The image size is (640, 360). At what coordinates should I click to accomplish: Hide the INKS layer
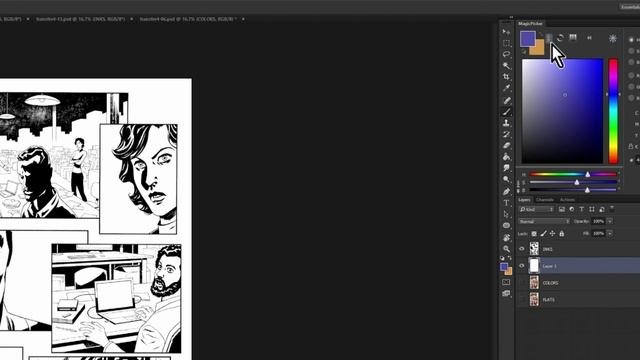coord(522,249)
